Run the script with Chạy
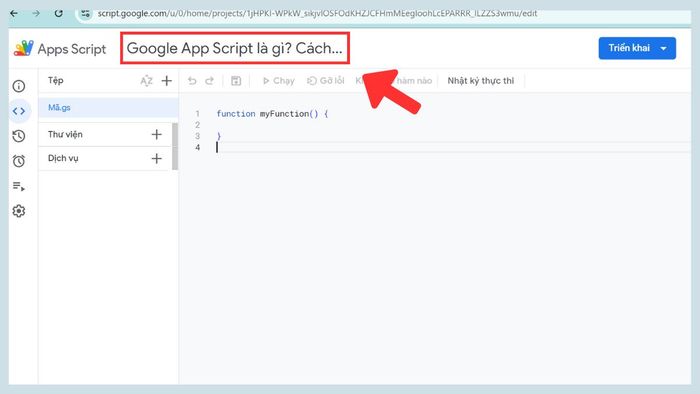The height and width of the screenshot is (394, 700). tap(279, 81)
